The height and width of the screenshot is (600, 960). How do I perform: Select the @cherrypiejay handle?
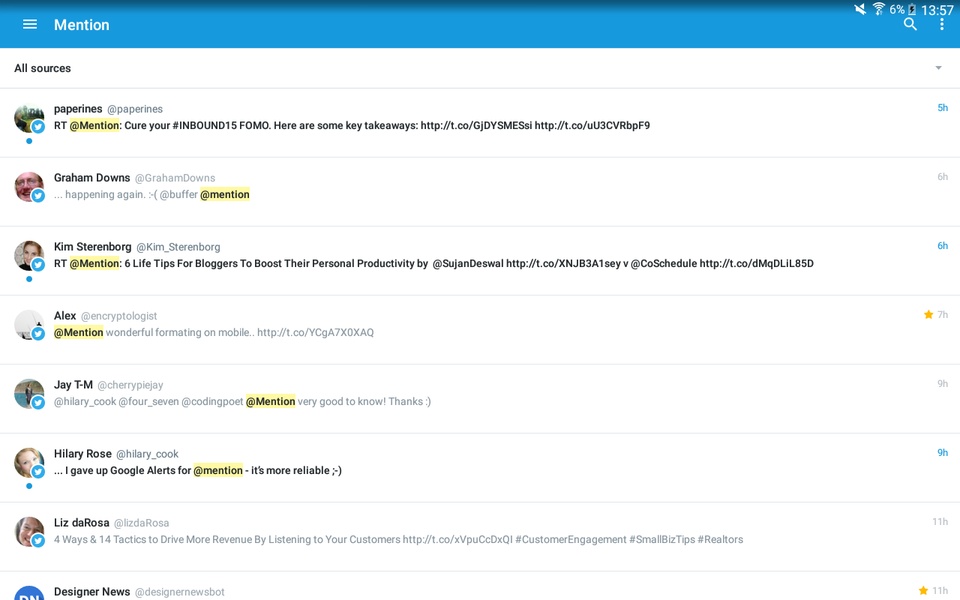[130, 385]
